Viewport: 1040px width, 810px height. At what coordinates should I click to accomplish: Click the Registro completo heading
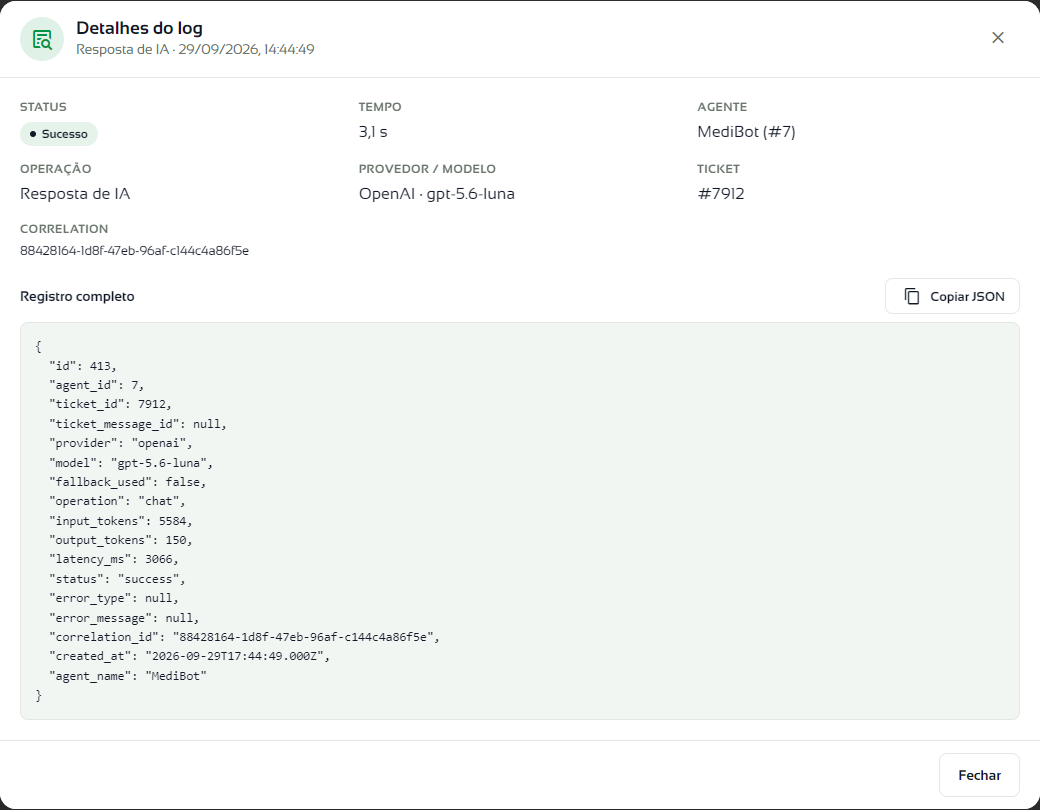pyautogui.click(x=77, y=297)
